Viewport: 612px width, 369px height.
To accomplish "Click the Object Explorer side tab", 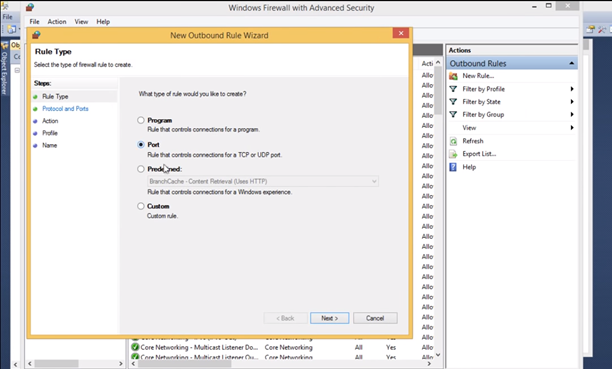I will tap(4, 69).
